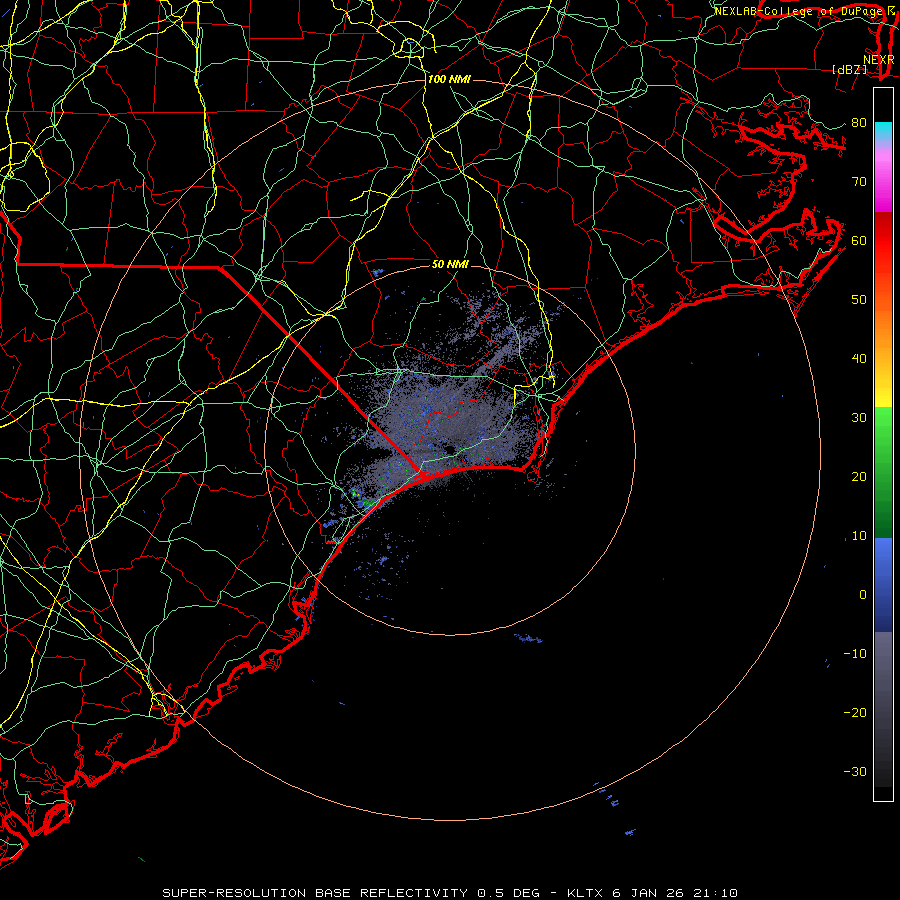This screenshot has width=900, height=900.
Task: Click the "NEXR" label above dBZ
Action: coord(879,60)
